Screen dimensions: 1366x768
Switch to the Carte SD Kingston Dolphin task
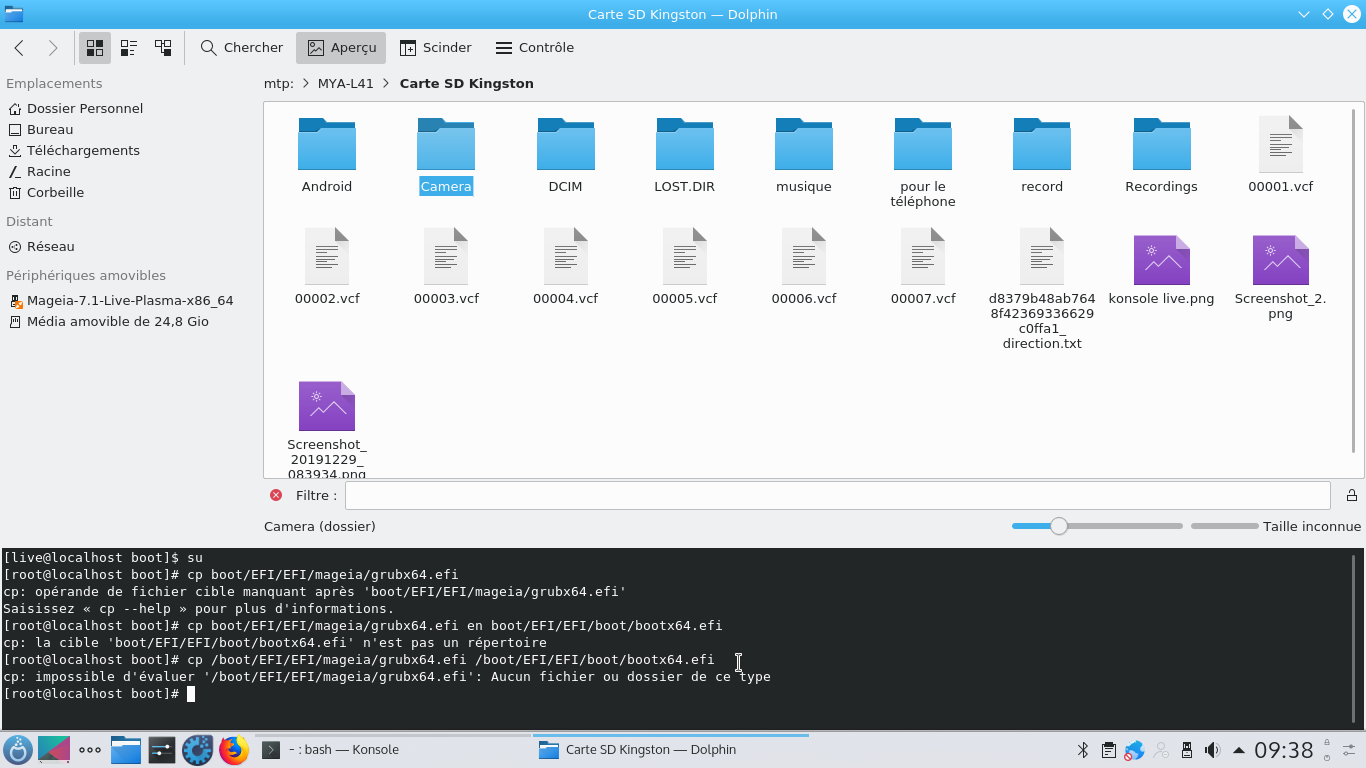click(671, 750)
